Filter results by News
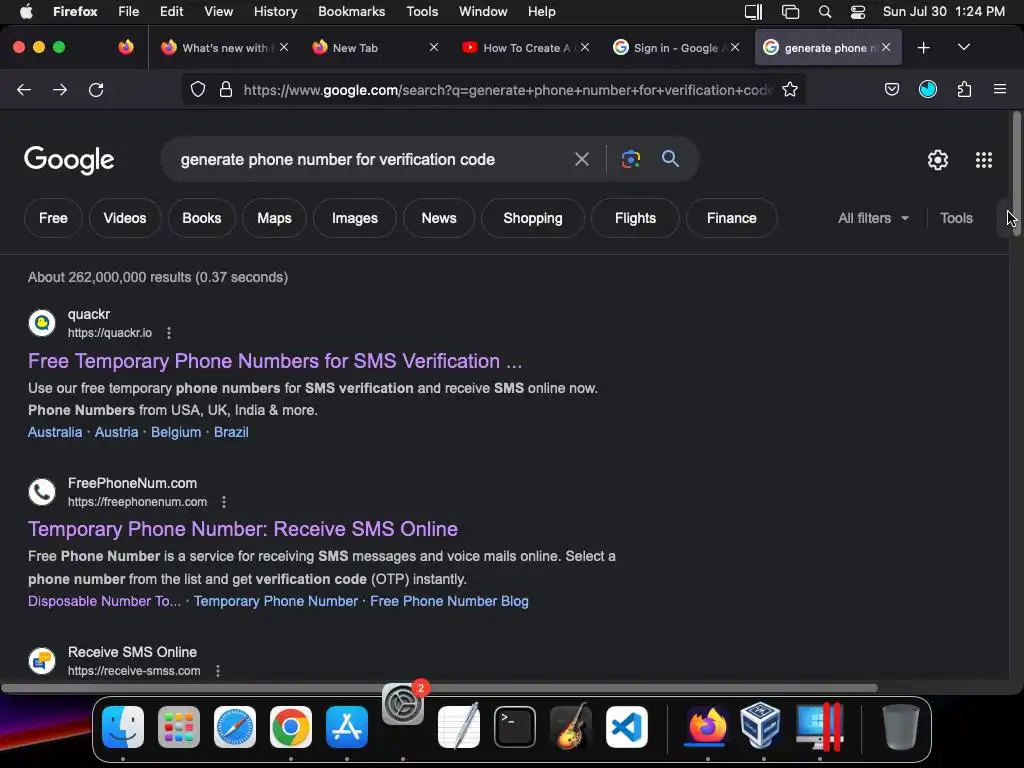 click(x=439, y=218)
